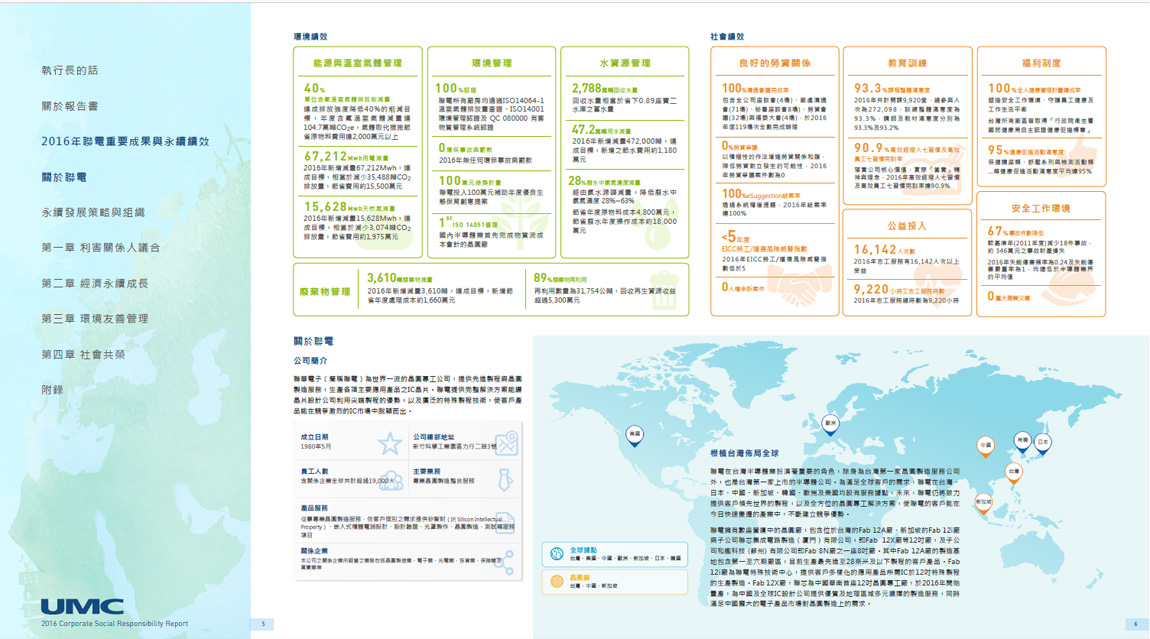Image resolution: width=1150 pixels, height=639 pixels.
Task: Click the 廢棄物管理 green section label
Action: (326, 292)
